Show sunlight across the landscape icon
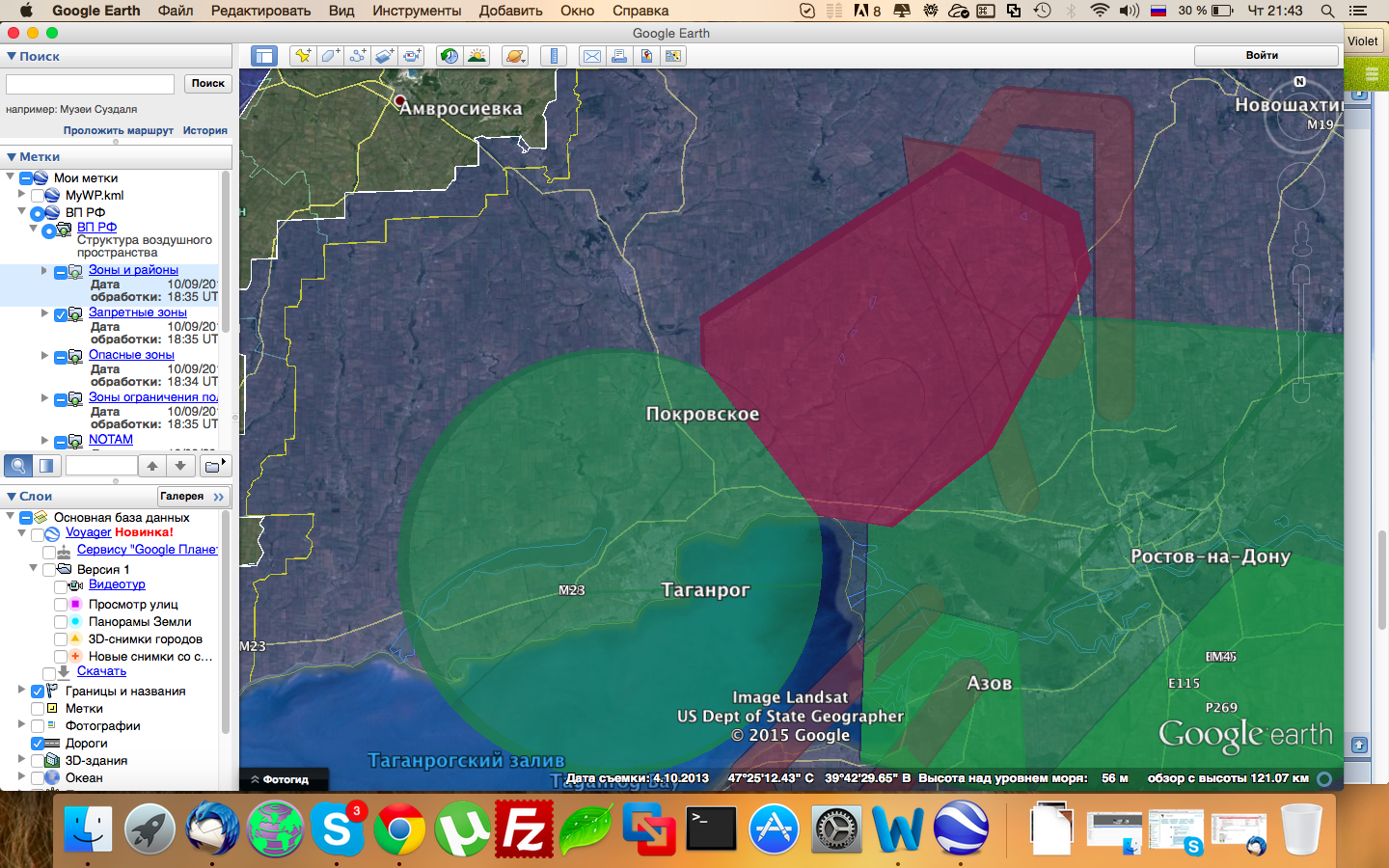The height and width of the screenshot is (868, 1389). click(477, 56)
